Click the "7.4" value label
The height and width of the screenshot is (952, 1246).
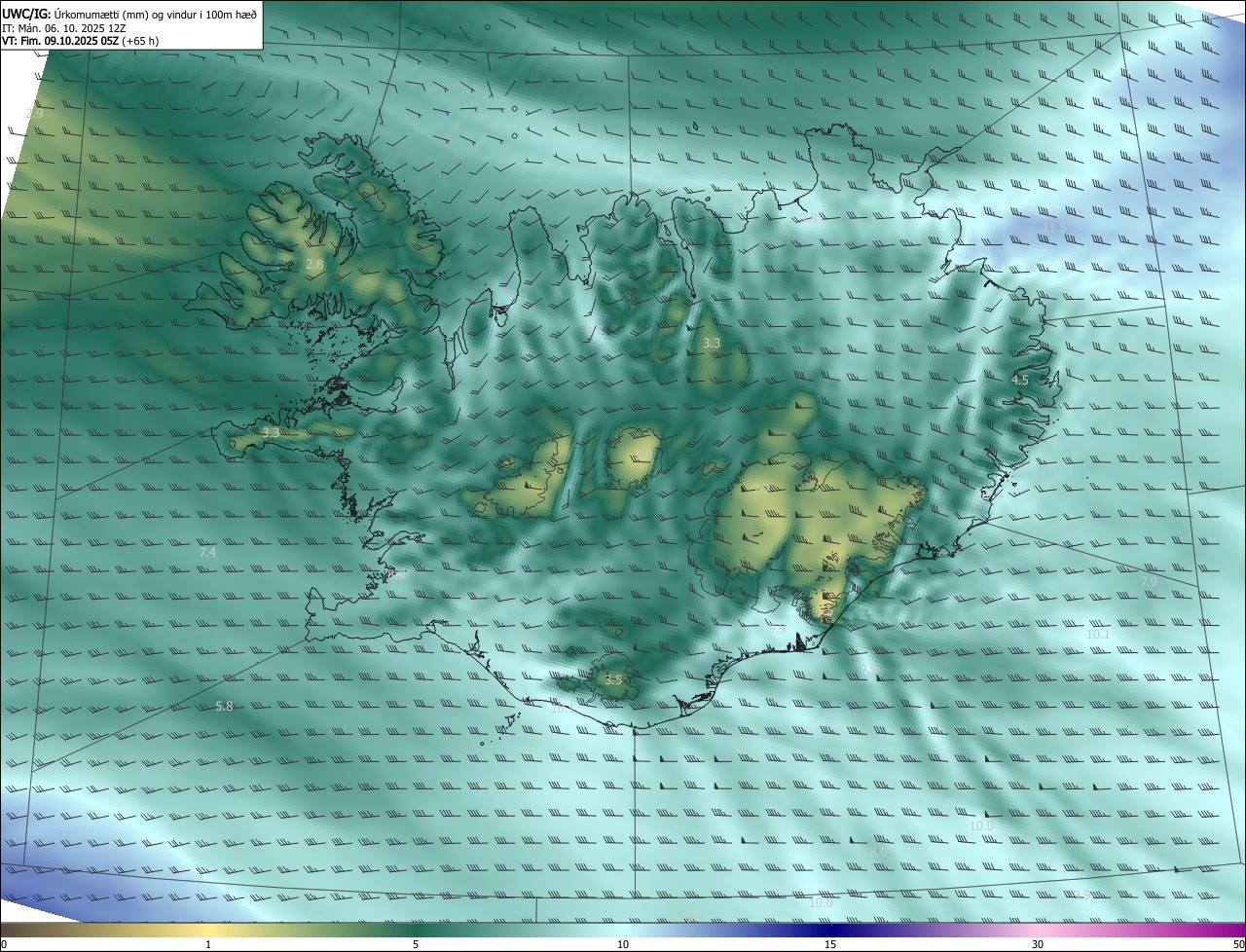point(207,553)
